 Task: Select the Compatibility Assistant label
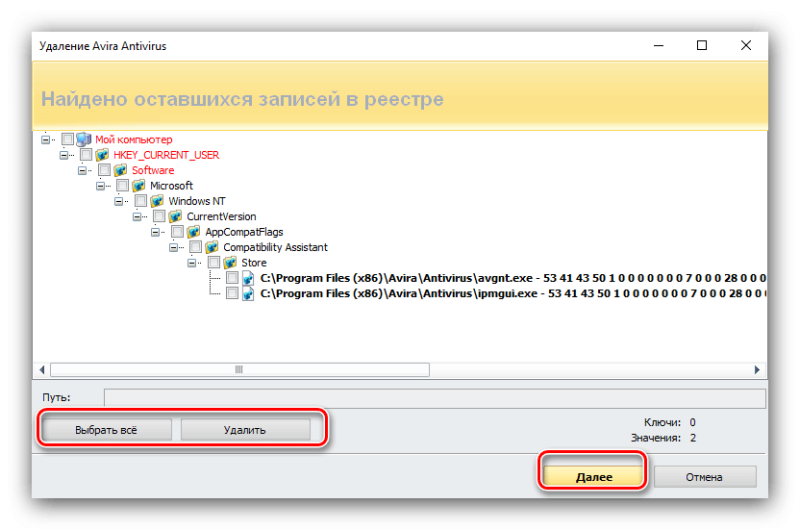276,247
